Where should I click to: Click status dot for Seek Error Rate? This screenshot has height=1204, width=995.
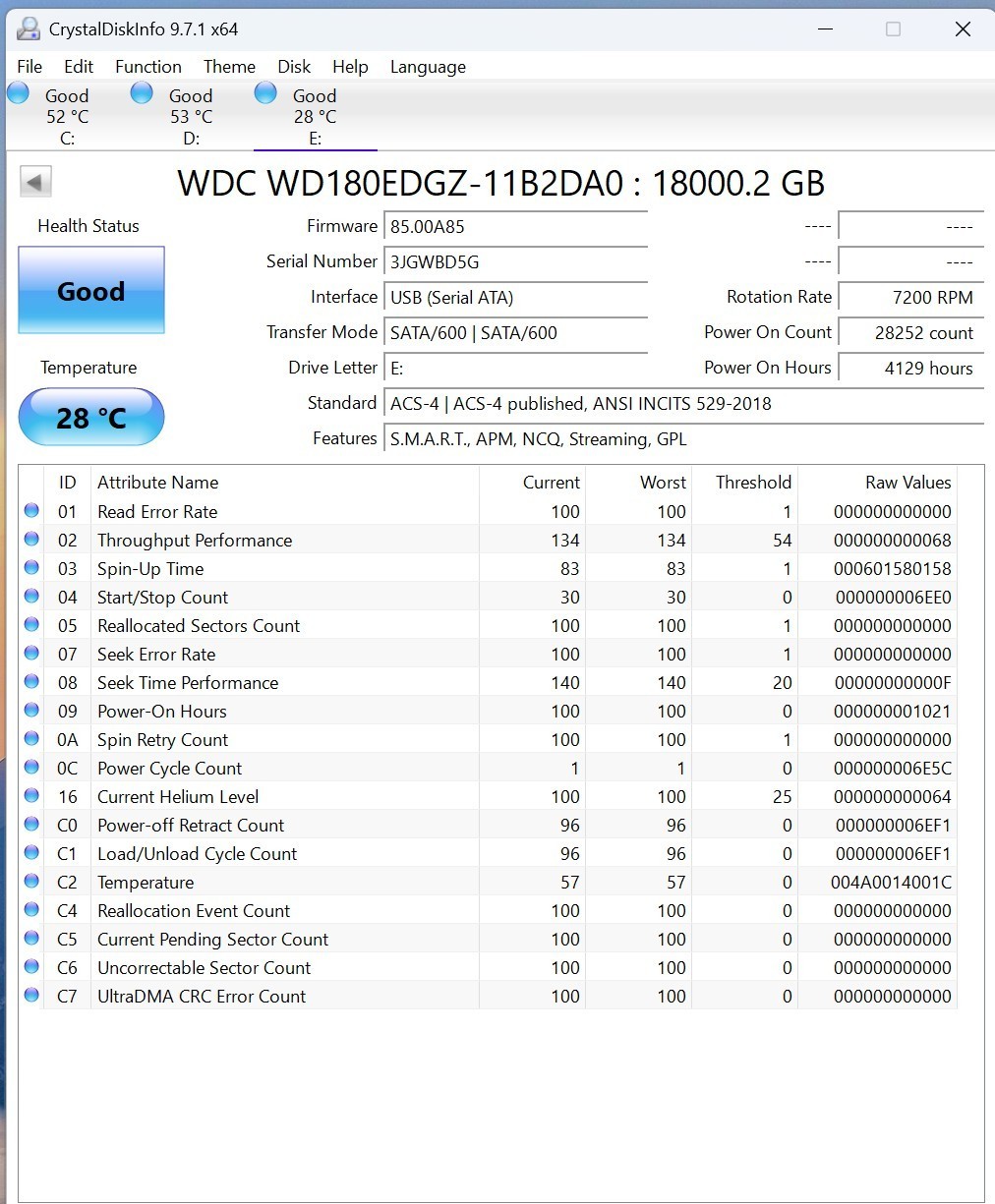point(31,654)
